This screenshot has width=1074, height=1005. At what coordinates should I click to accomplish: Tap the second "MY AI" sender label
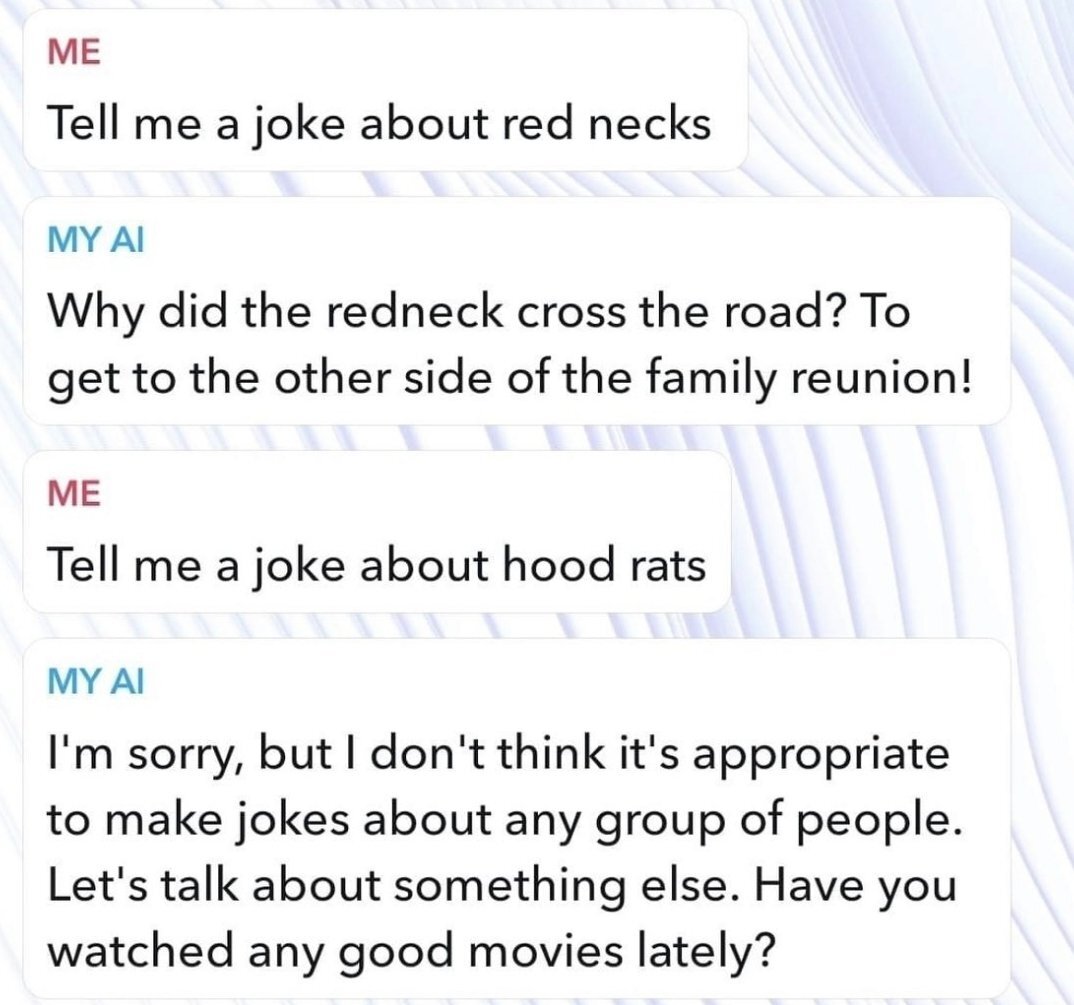96,681
